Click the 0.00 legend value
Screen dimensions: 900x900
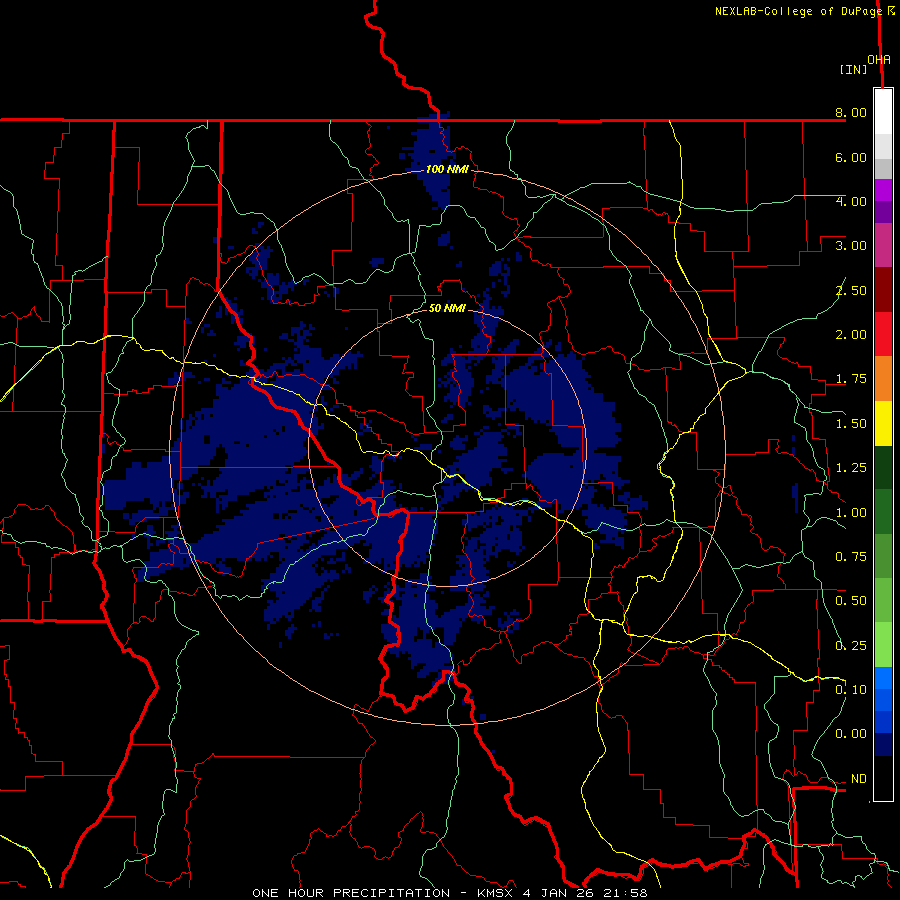[x=851, y=734]
